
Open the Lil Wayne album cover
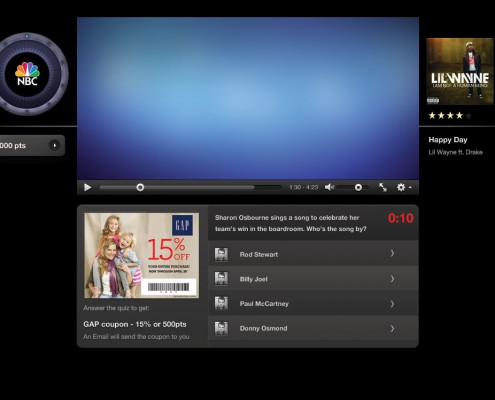click(x=460, y=71)
